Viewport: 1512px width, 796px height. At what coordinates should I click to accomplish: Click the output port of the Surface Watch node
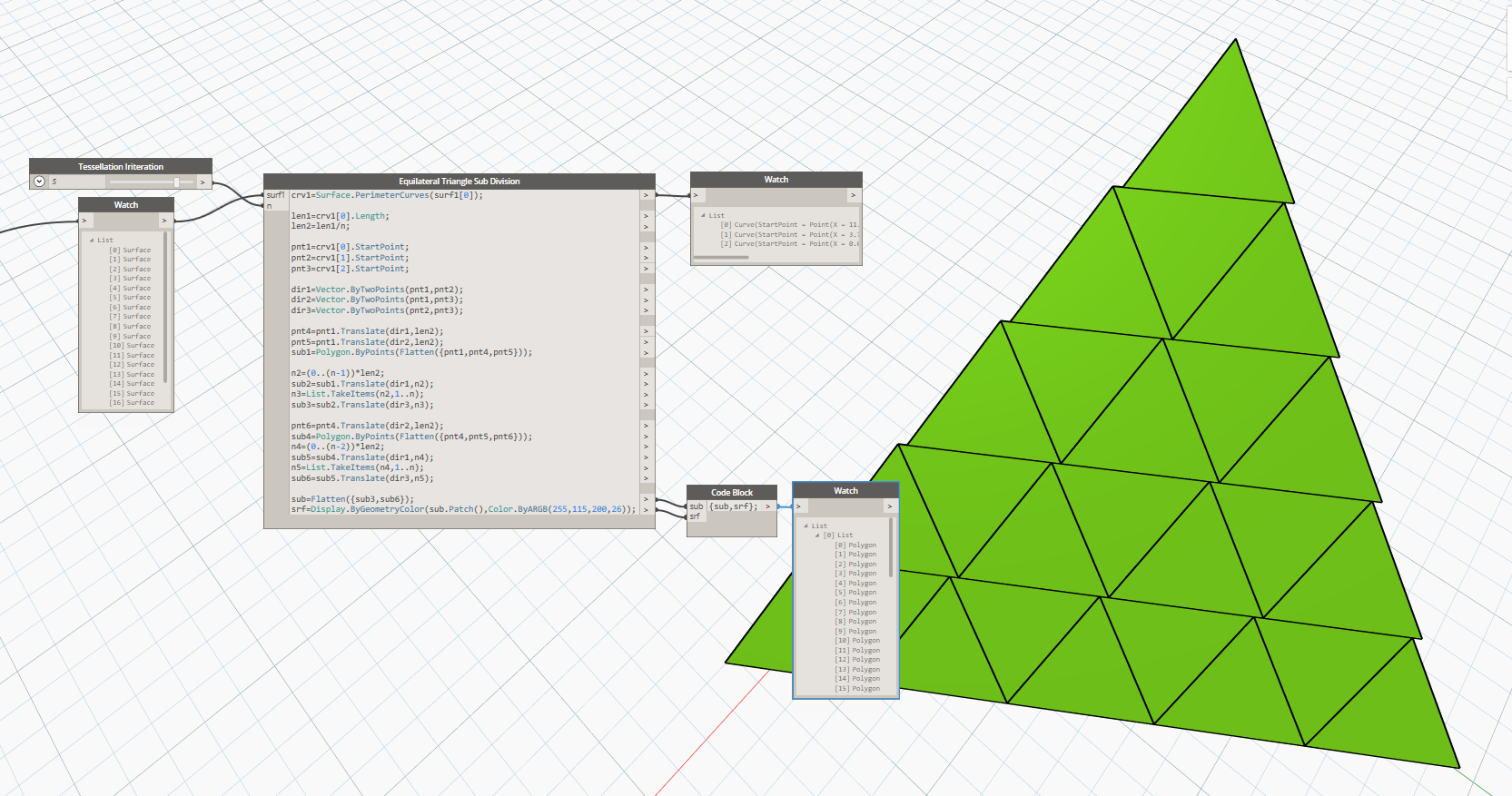[164, 220]
